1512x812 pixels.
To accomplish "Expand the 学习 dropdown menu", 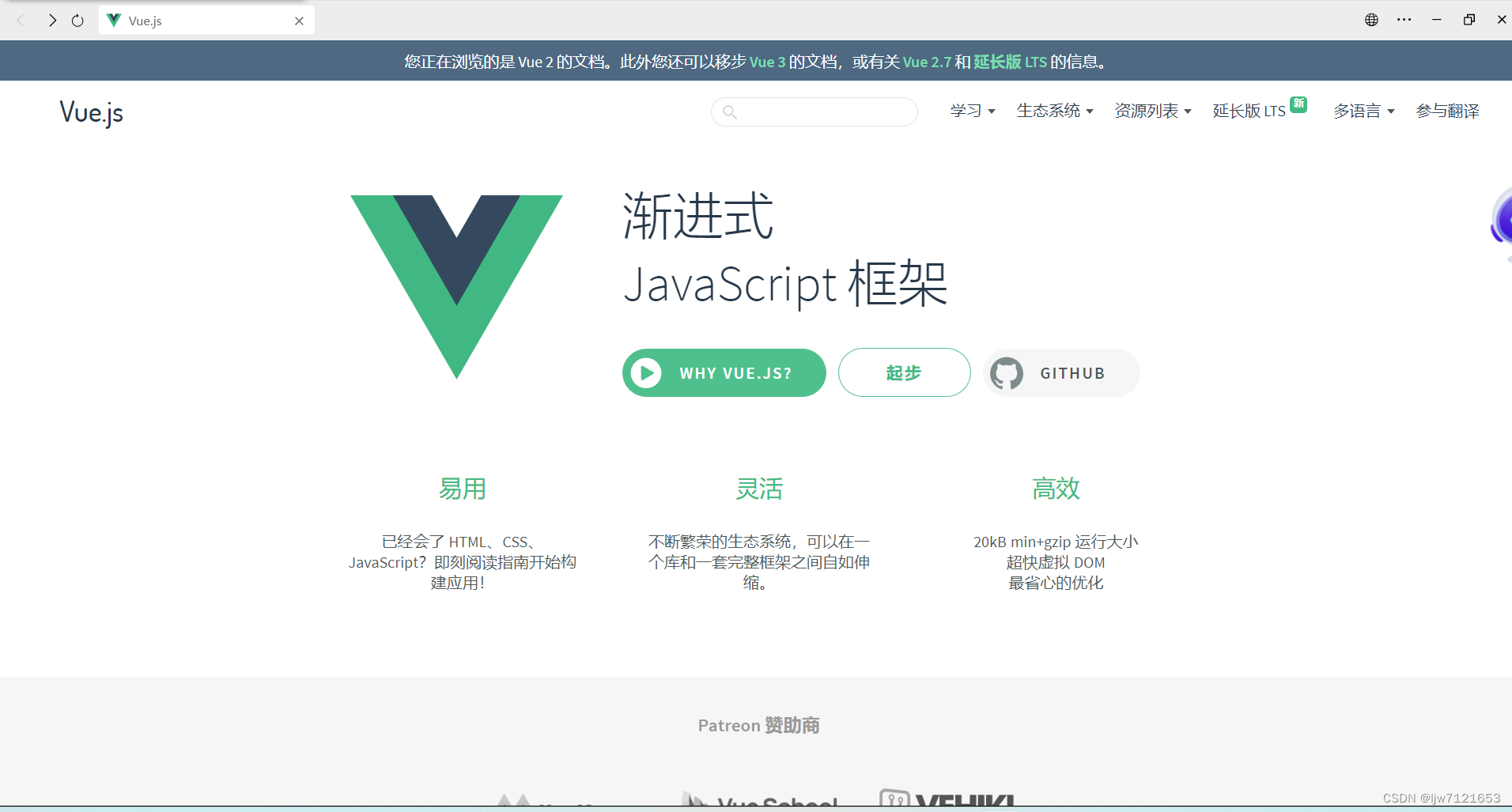I will (973, 111).
